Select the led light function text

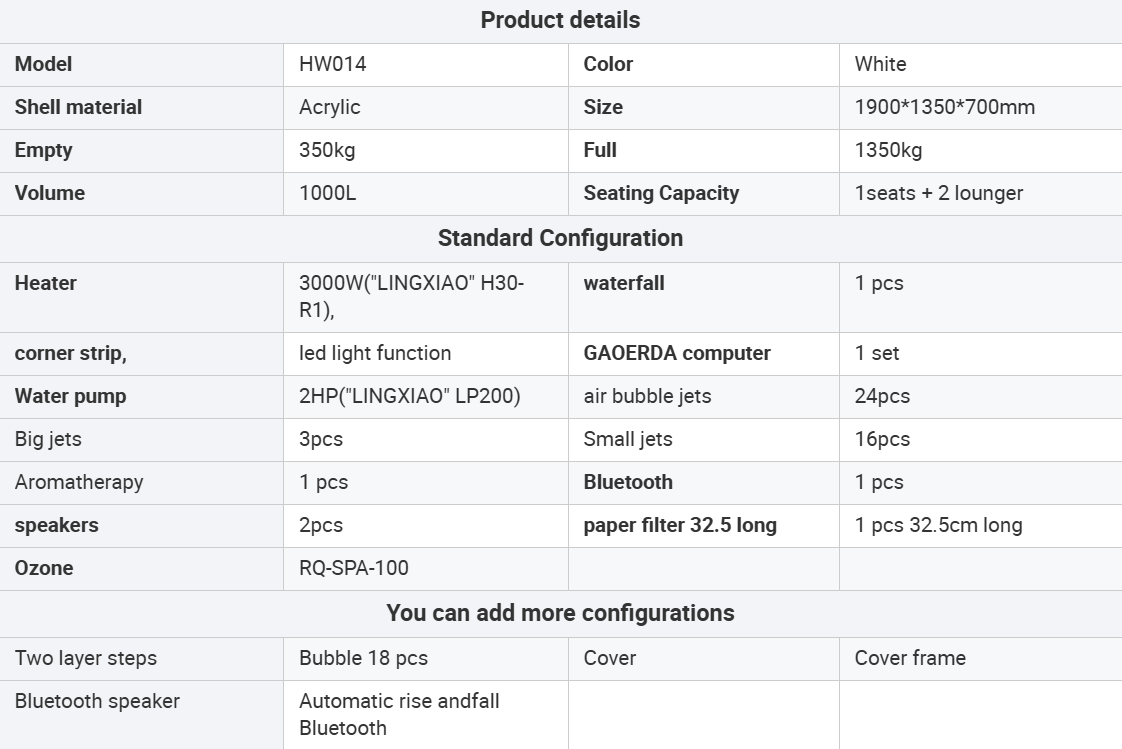[375, 353]
